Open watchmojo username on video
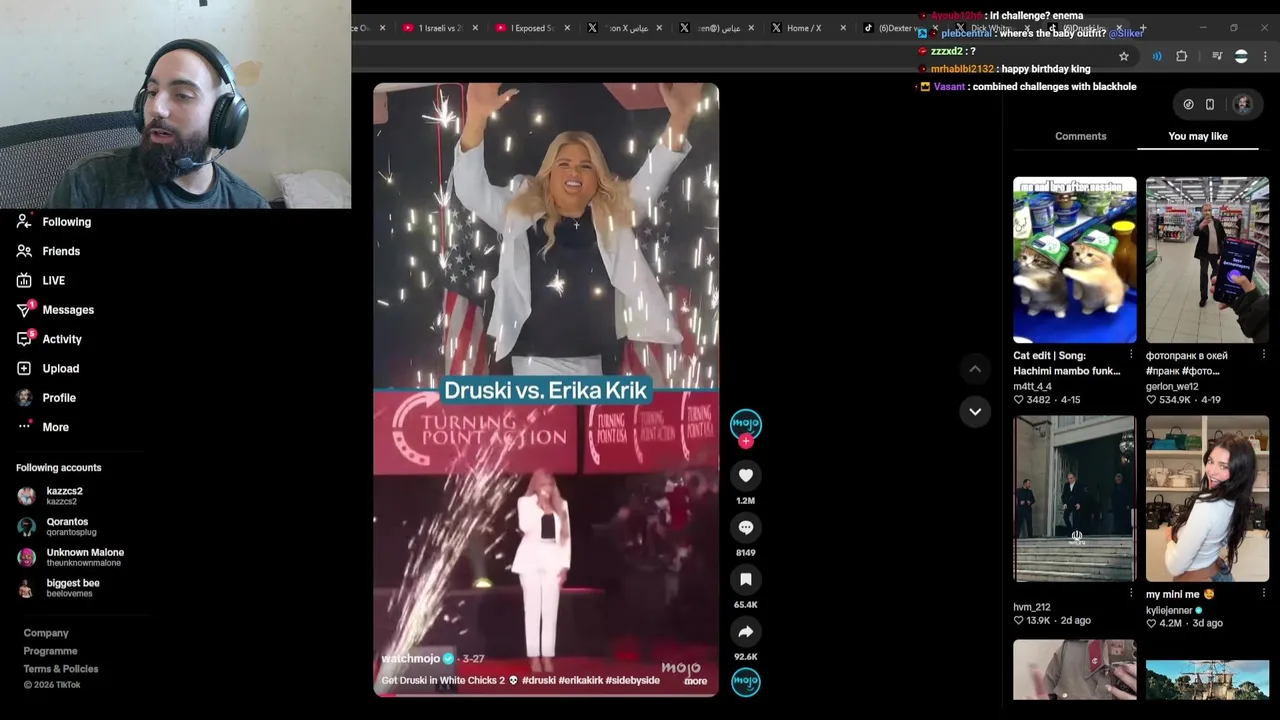The width and height of the screenshot is (1280, 720). 411,659
